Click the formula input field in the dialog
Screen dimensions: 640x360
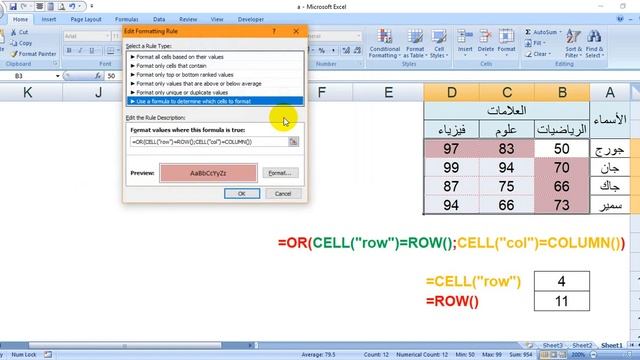pos(209,142)
